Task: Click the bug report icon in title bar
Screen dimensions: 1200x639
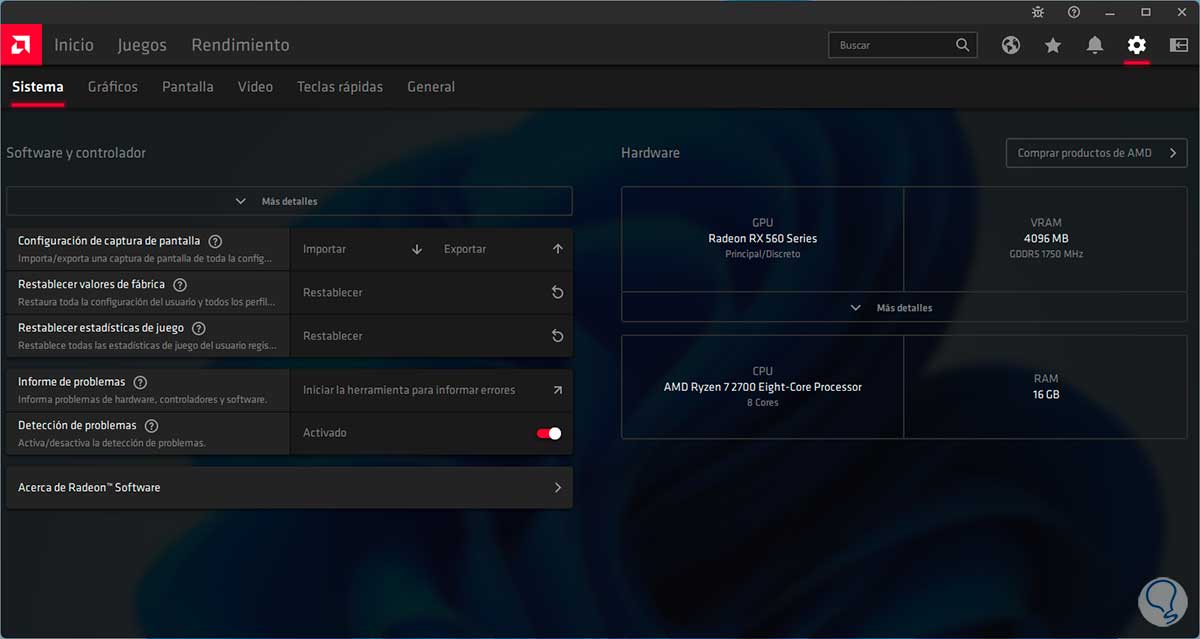Action: coord(1038,12)
